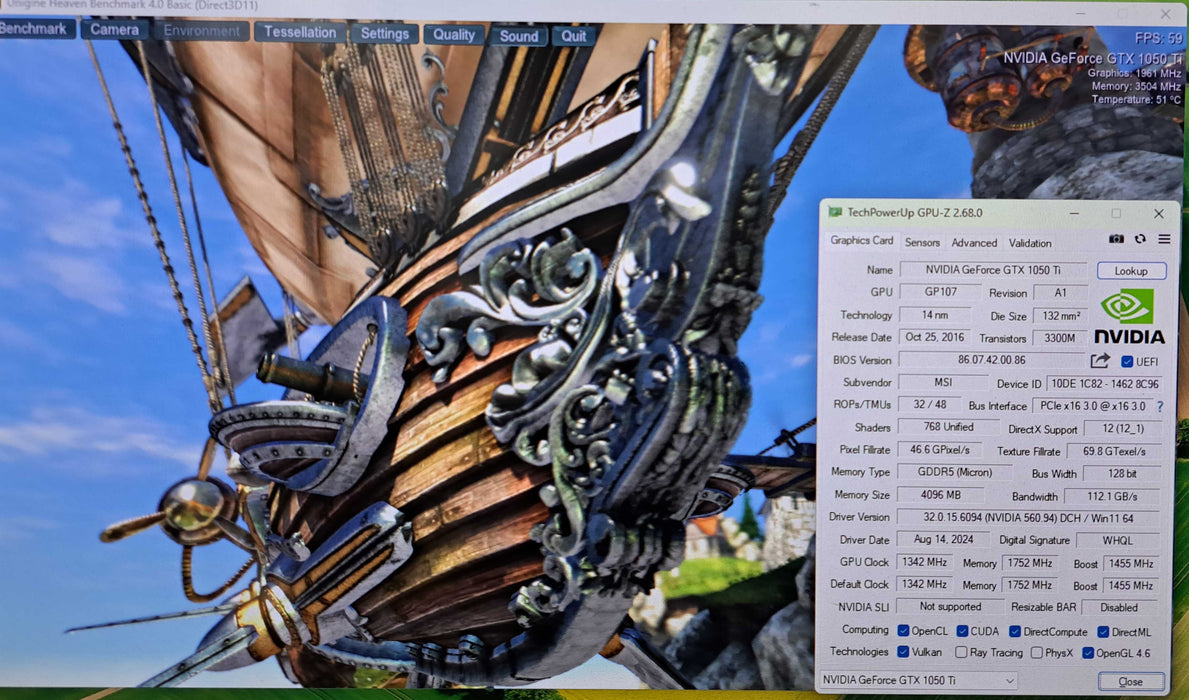This screenshot has height=700, width=1189.
Task: Take a GPU-Z screenshot with camera icon
Action: click(x=1116, y=240)
